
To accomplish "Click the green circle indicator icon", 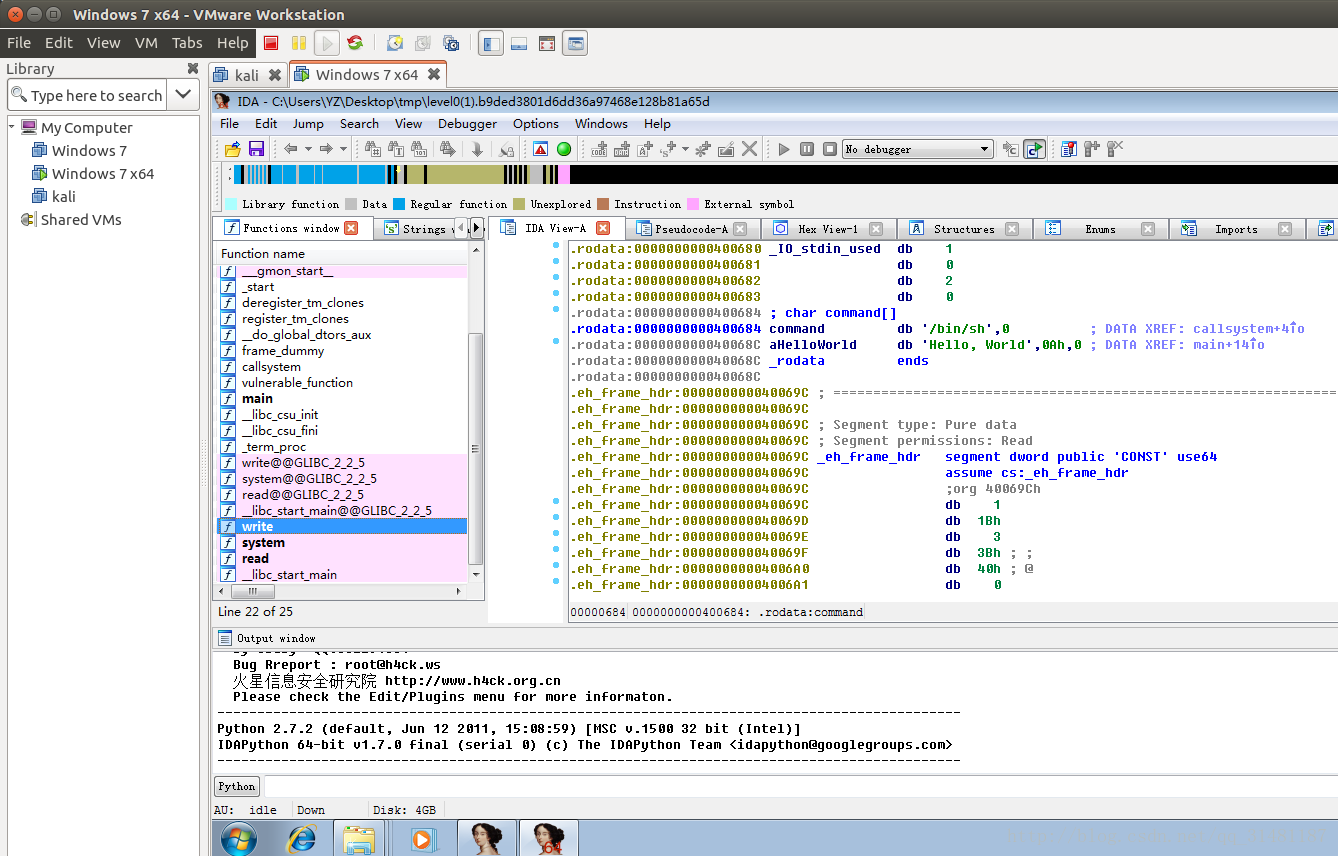I will (x=564, y=149).
